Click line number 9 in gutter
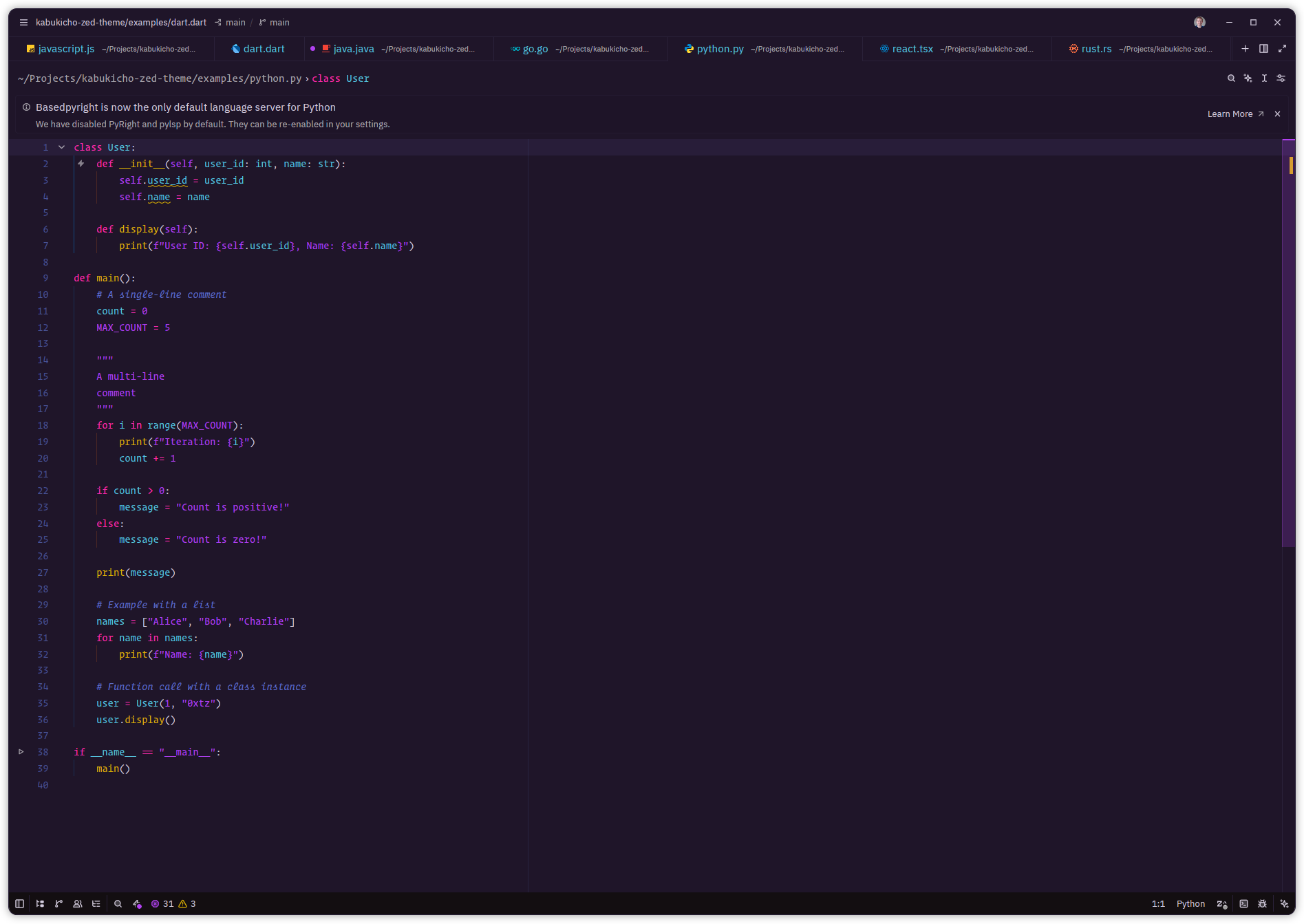 (45, 278)
